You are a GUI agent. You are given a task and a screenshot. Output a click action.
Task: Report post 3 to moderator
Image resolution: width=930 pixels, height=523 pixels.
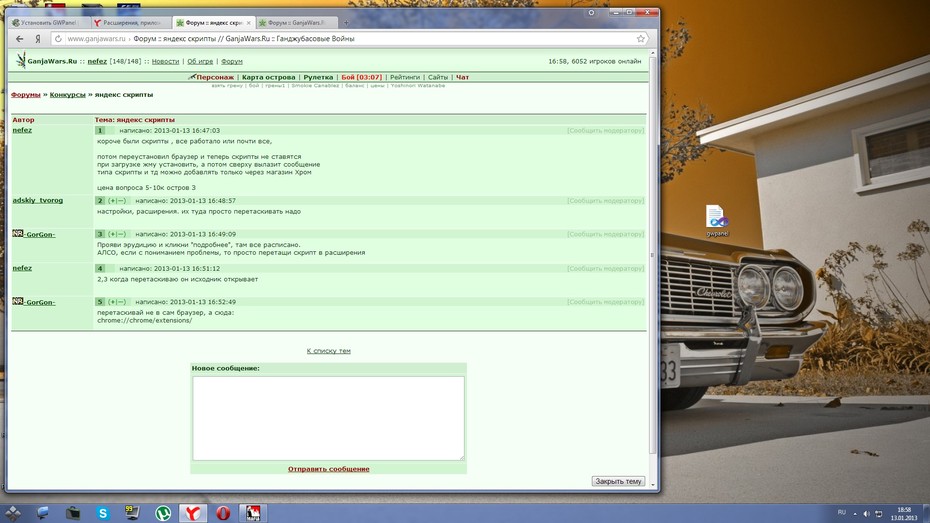(605, 234)
